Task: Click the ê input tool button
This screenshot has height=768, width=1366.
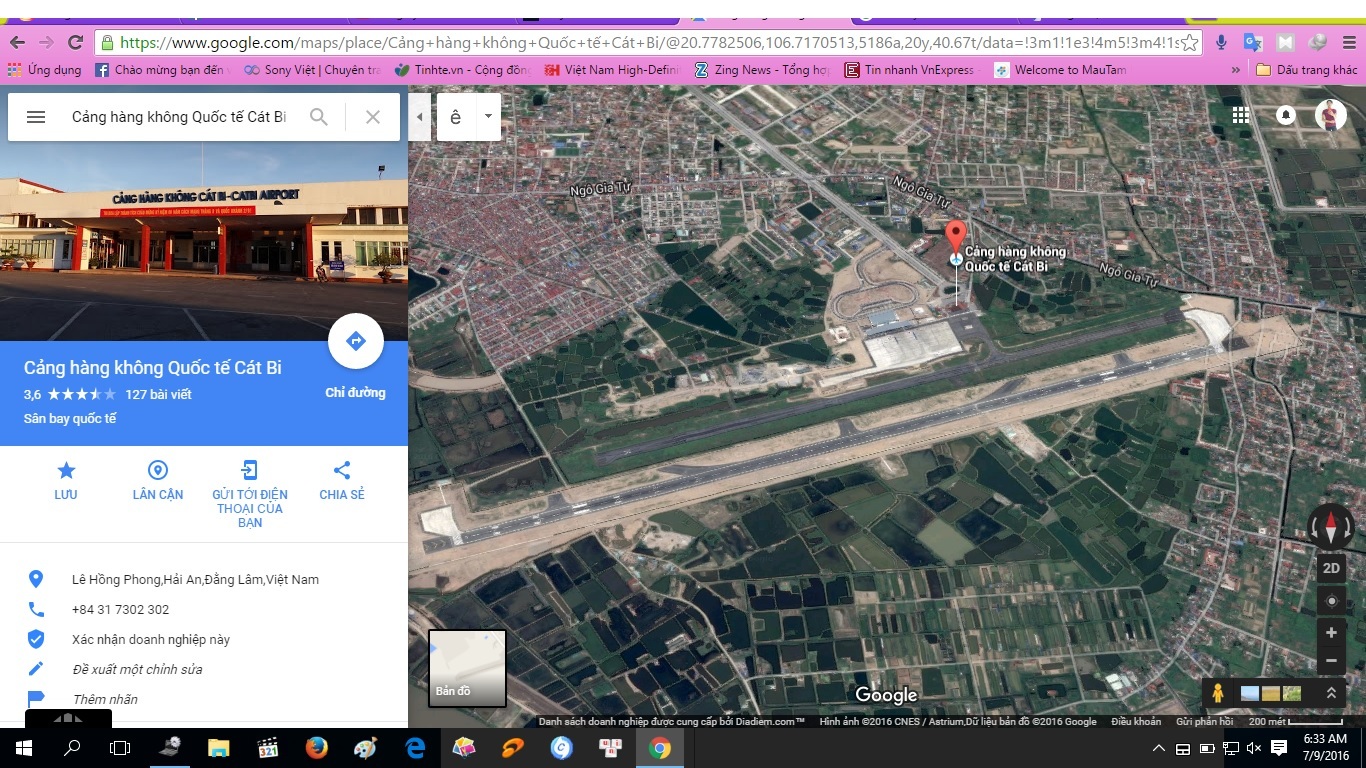Action: [x=456, y=117]
